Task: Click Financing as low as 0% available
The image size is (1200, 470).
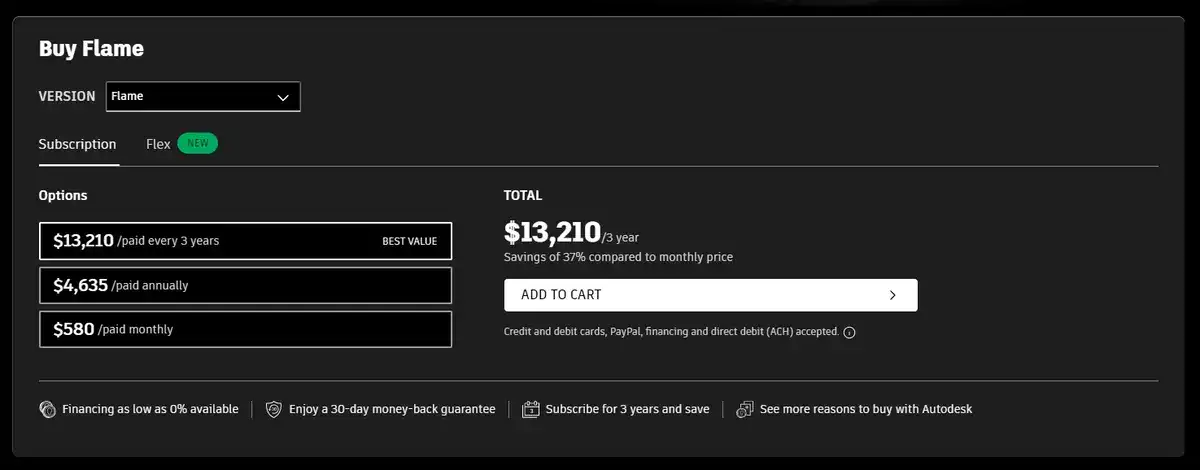Action: 150,409
